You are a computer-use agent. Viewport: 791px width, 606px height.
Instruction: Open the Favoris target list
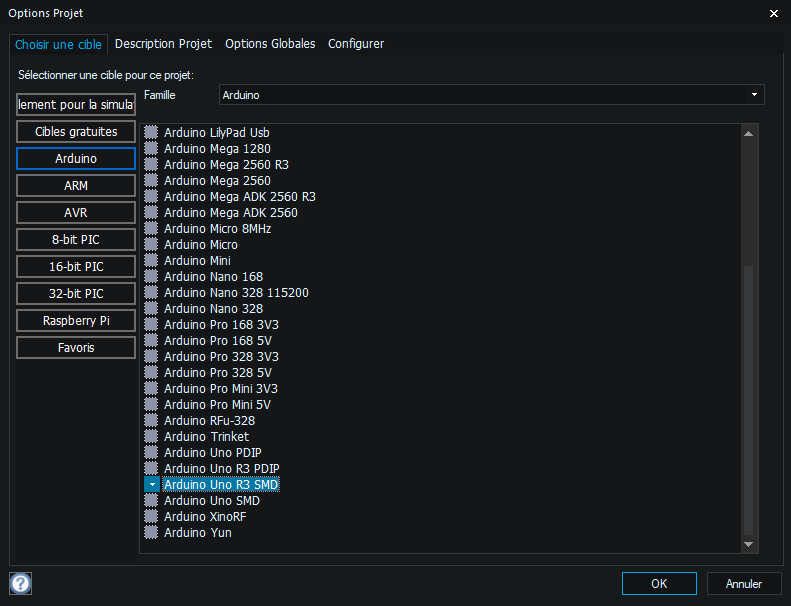(x=76, y=348)
